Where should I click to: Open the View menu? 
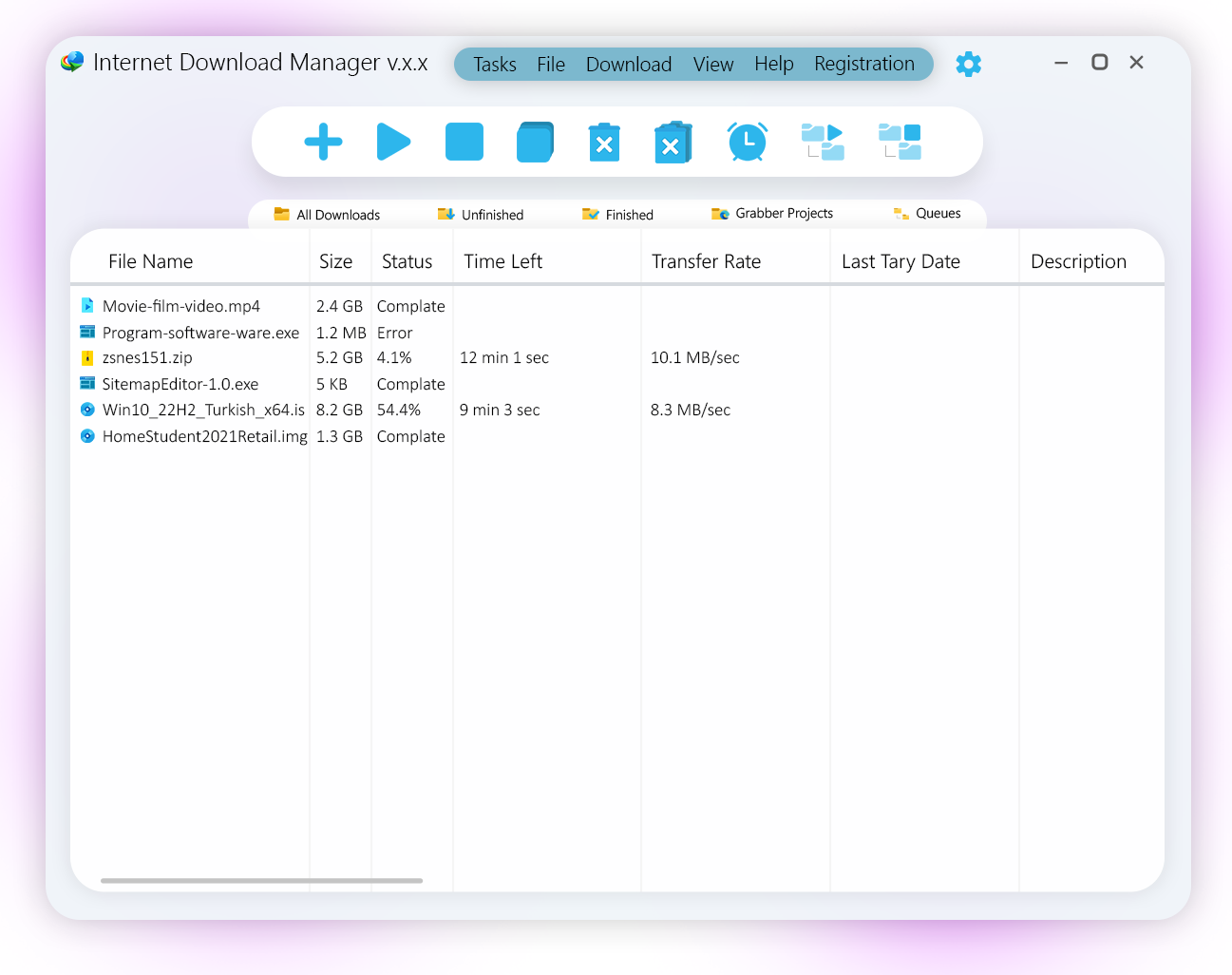(x=713, y=65)
